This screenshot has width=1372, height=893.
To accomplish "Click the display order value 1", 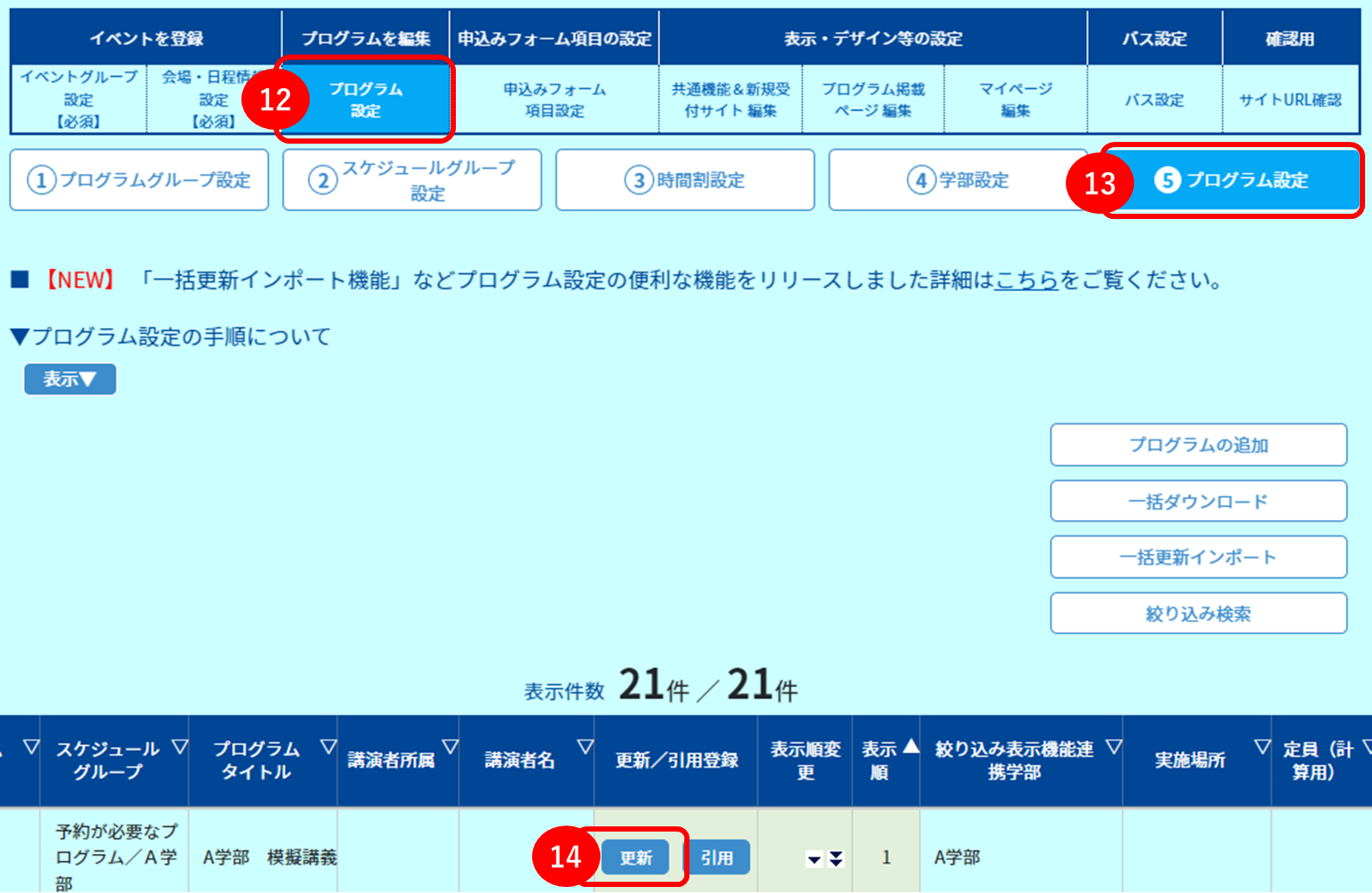I will coord(886,858).
